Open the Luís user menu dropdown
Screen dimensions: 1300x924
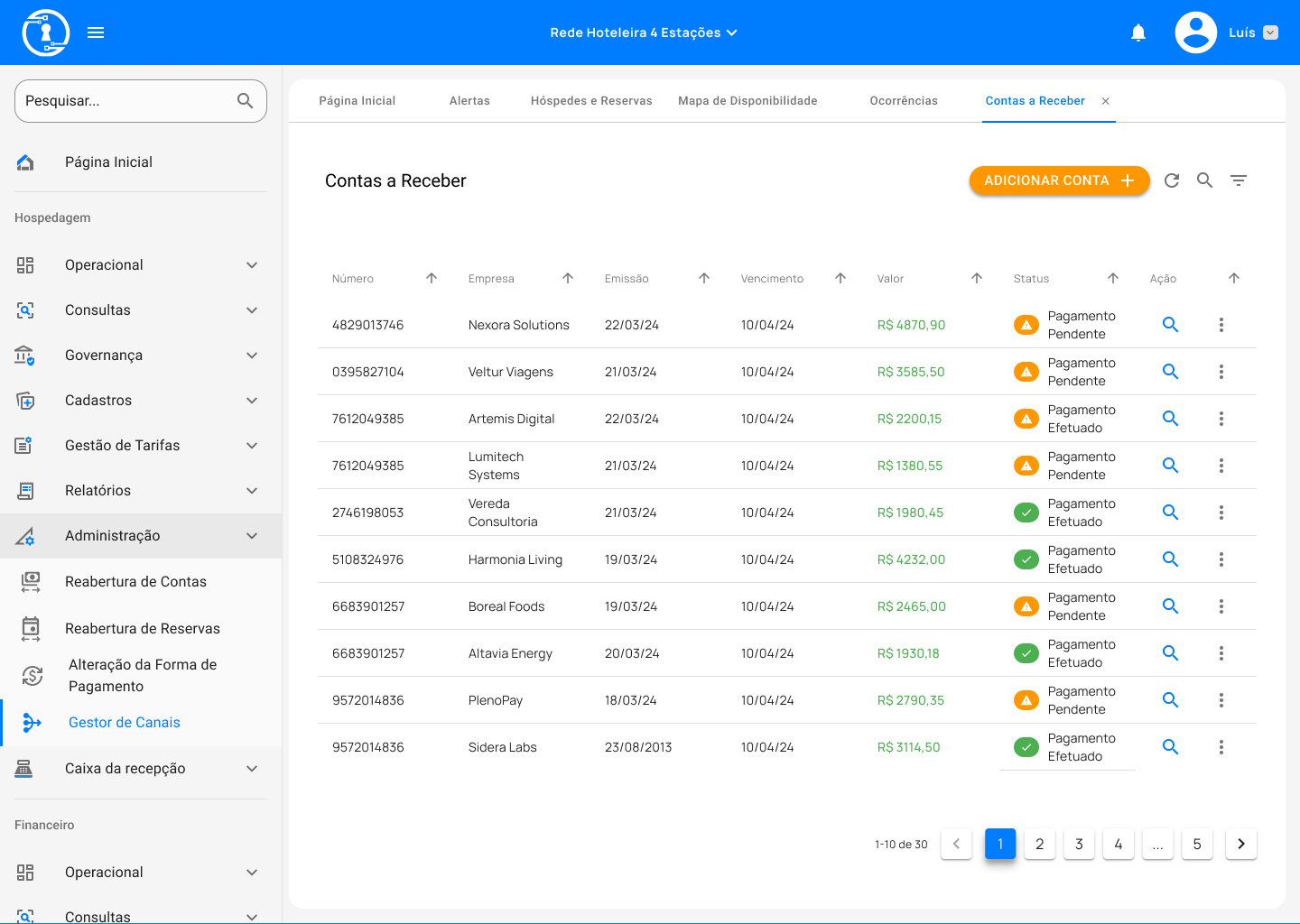[1270, 32]
